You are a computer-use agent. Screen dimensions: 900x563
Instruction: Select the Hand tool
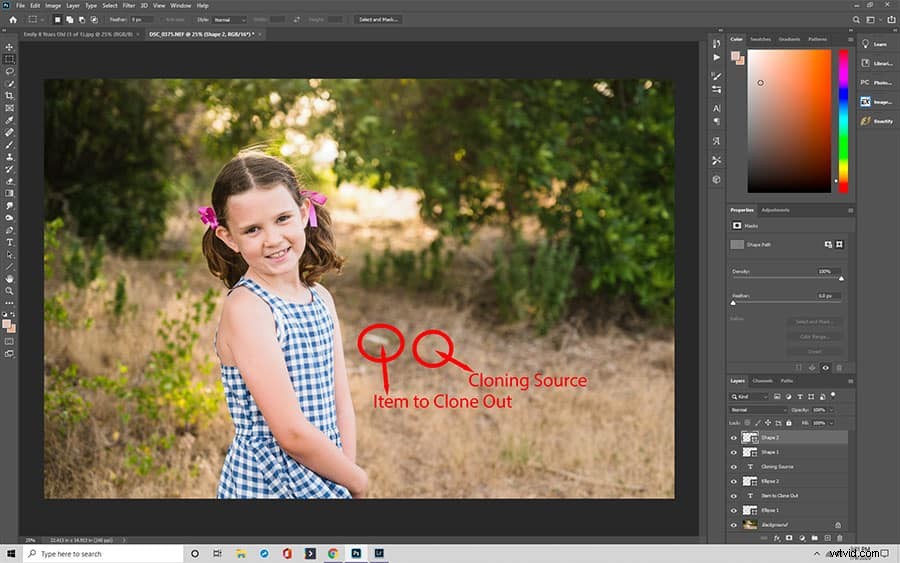9,279
